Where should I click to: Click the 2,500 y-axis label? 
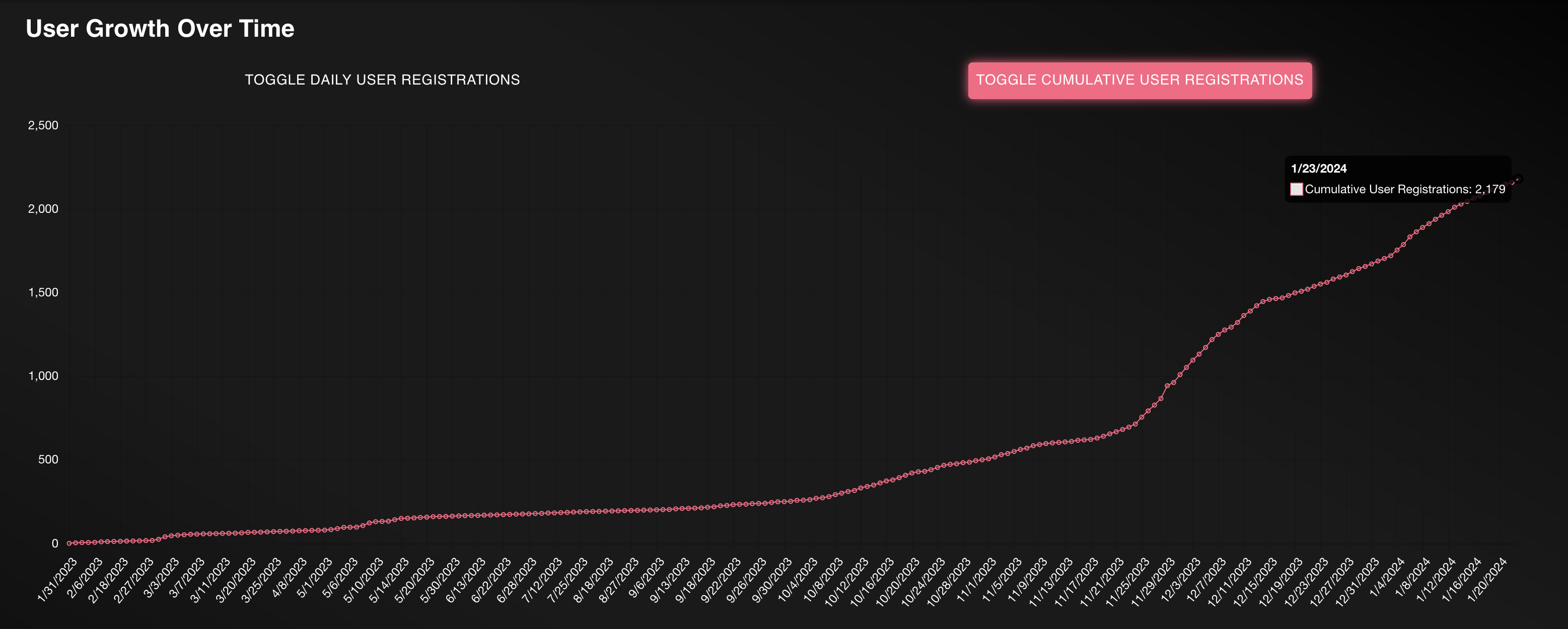43,125
